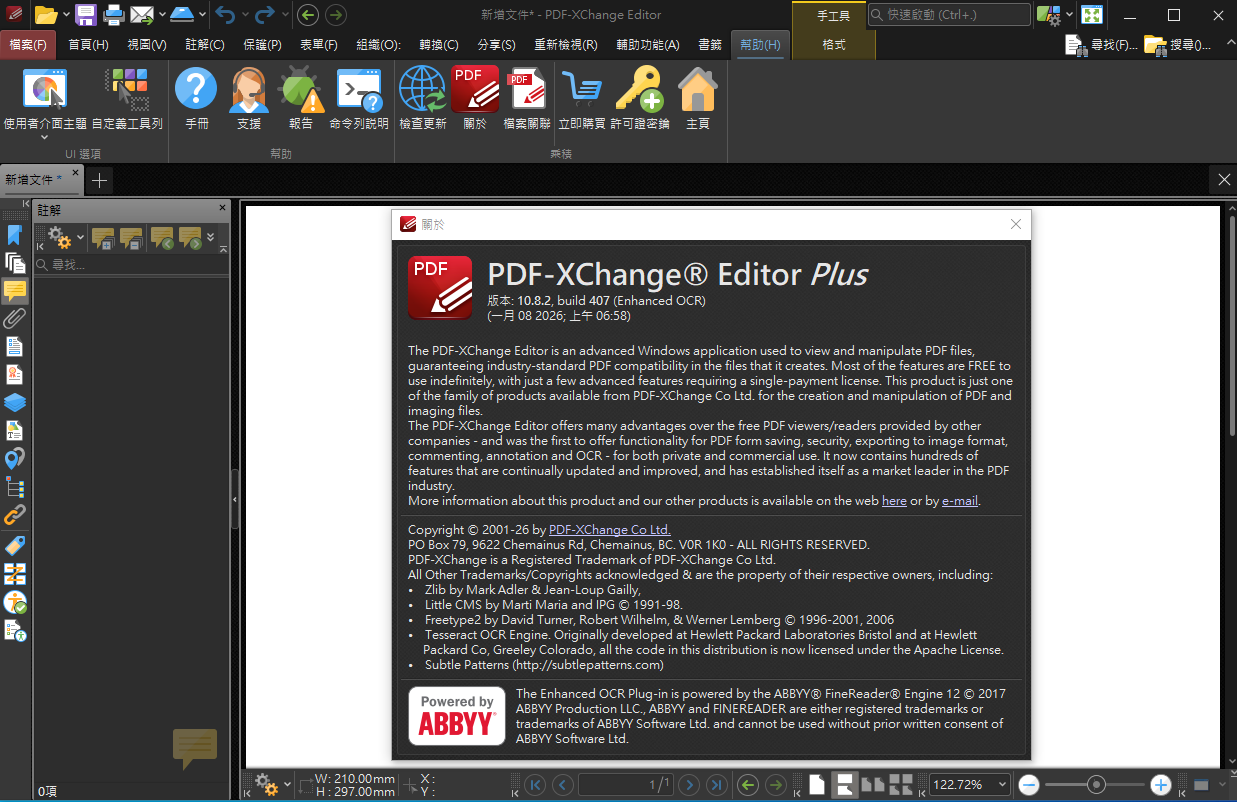Click the 'here' link in About dialog
This screenshot has height=802, width=1237.
coord(894,501)
